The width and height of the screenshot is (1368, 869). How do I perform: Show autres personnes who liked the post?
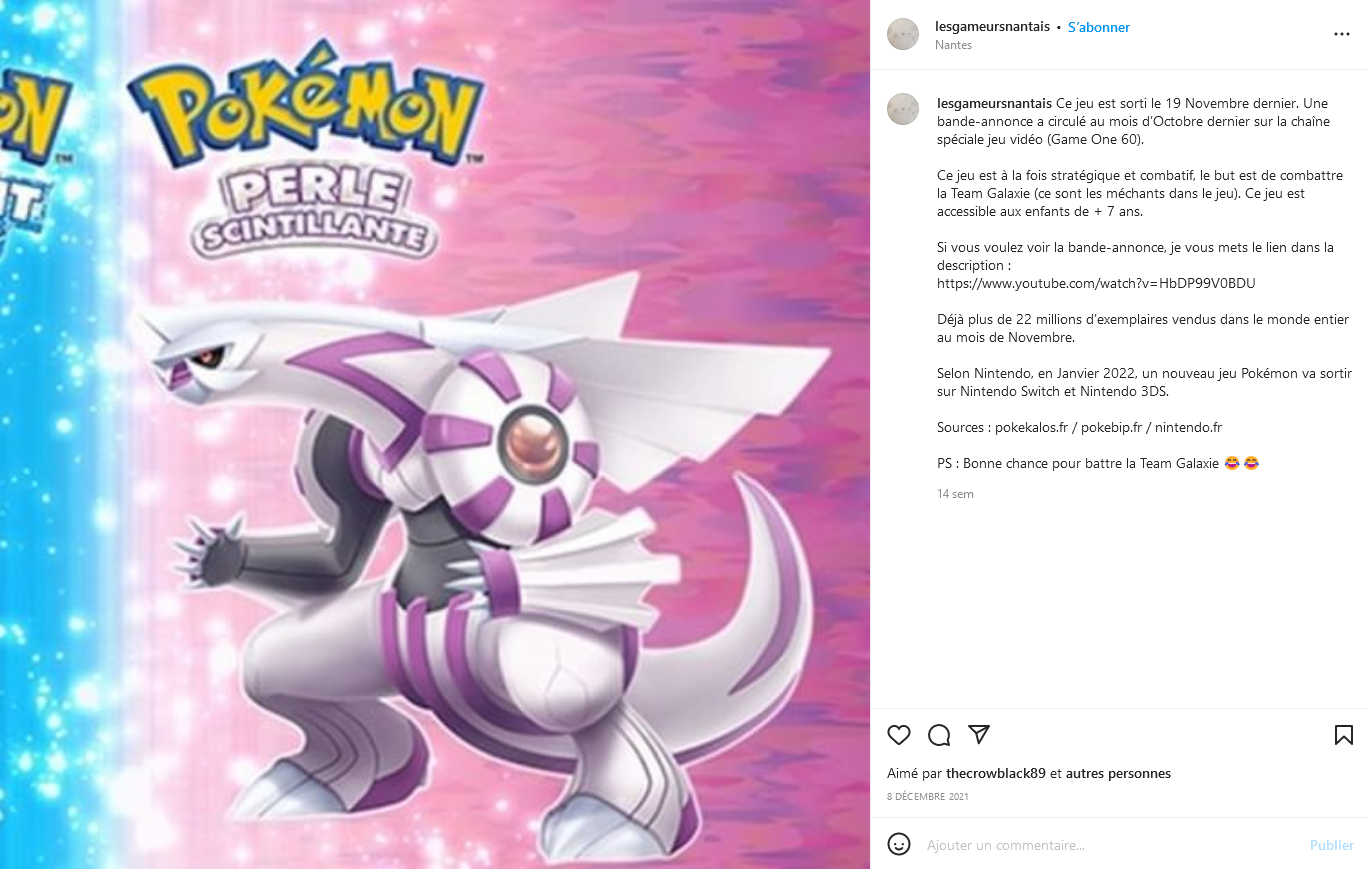(x=1118, y=773)
